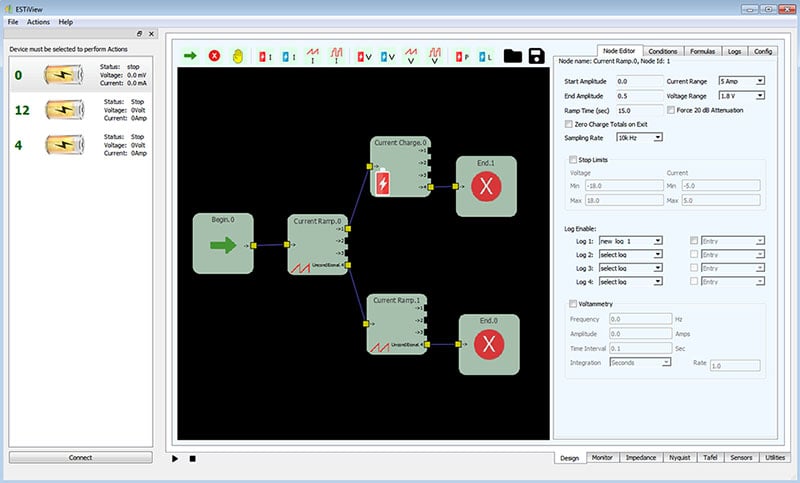Select device 0 battery icon
800x483 pixels.
[x=63, y=75]
